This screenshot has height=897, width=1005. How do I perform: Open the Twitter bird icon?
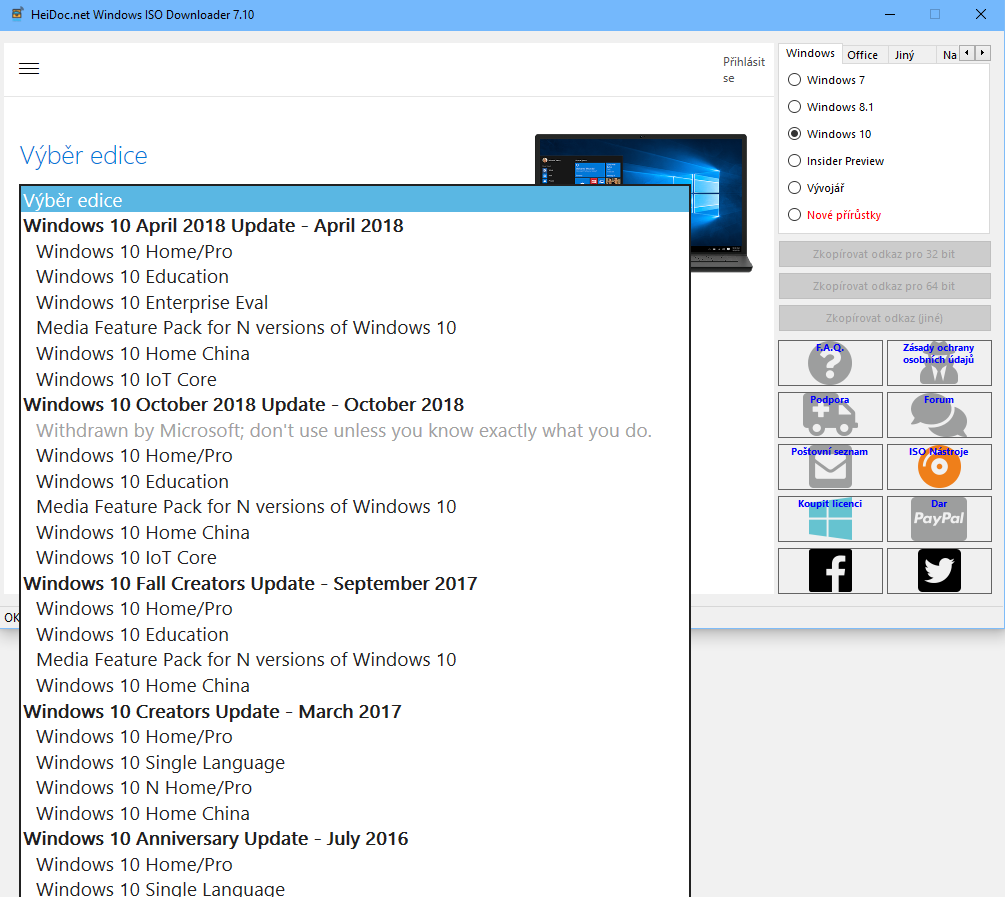[939, 571]
